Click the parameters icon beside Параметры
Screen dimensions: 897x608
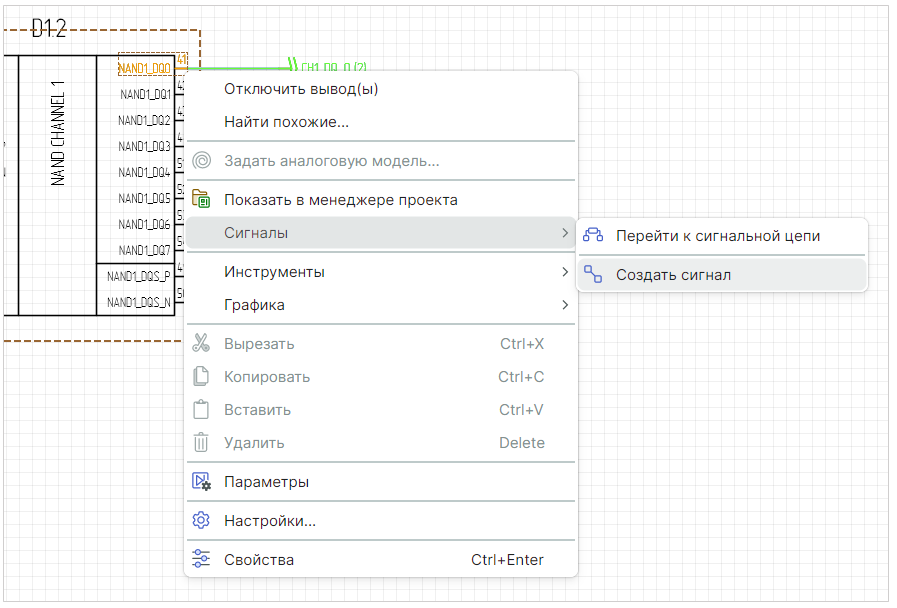pyautogui.click(x=201, y=481)
